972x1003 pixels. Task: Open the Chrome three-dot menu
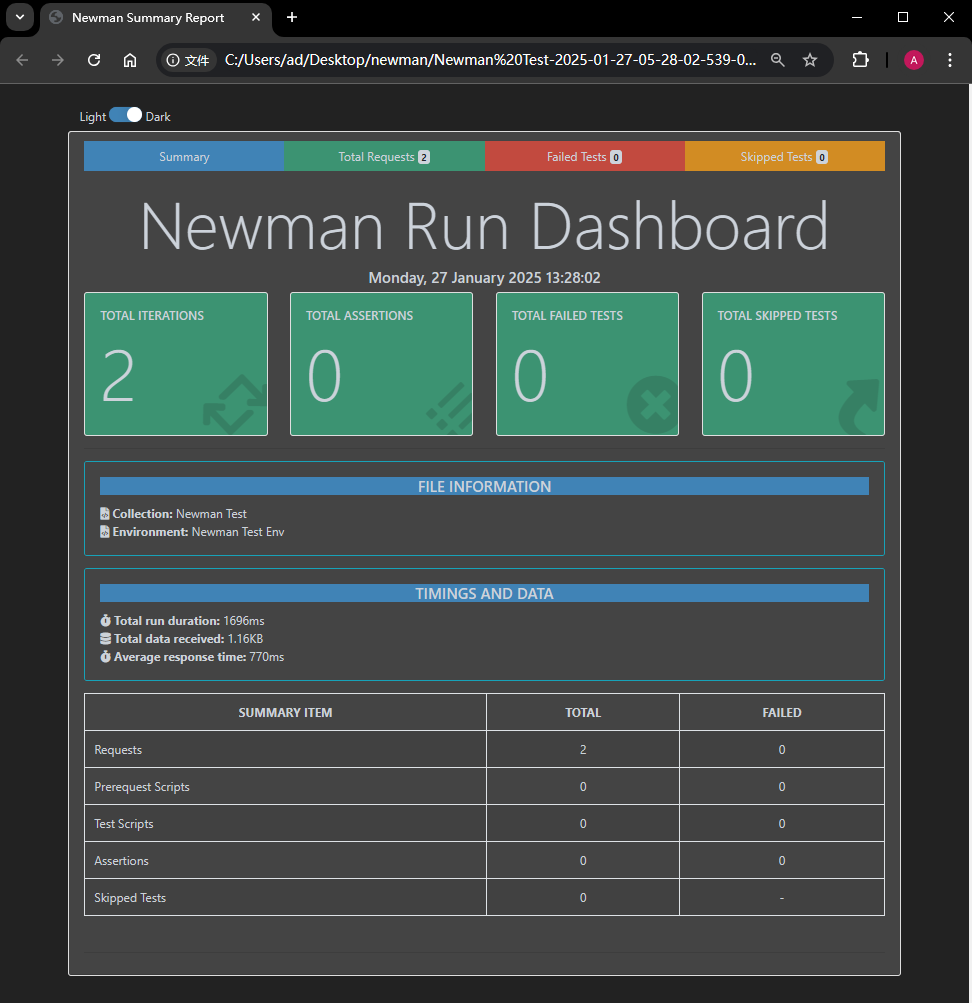pos(950,60)
